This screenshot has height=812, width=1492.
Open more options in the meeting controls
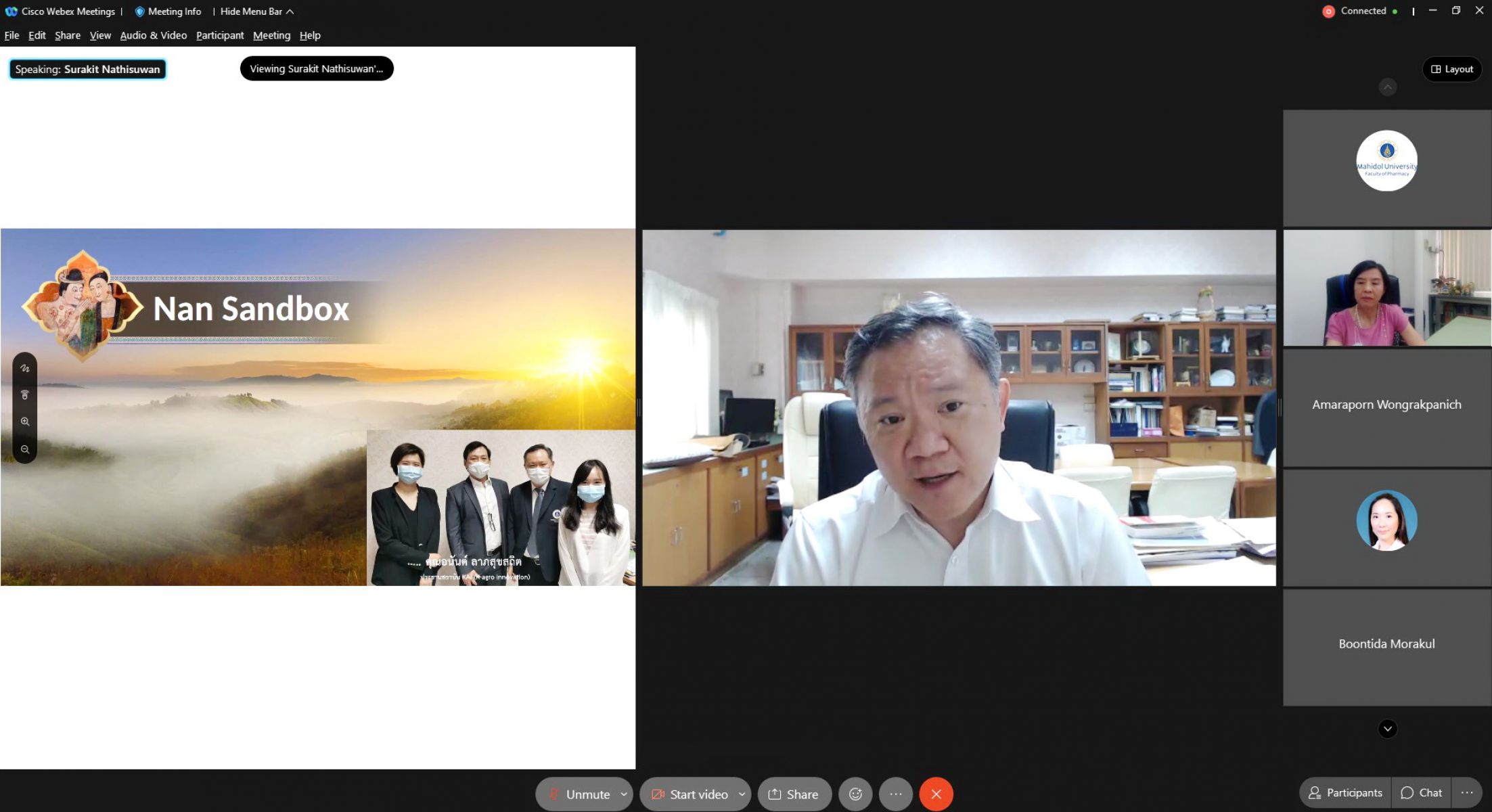click(896, 794)
